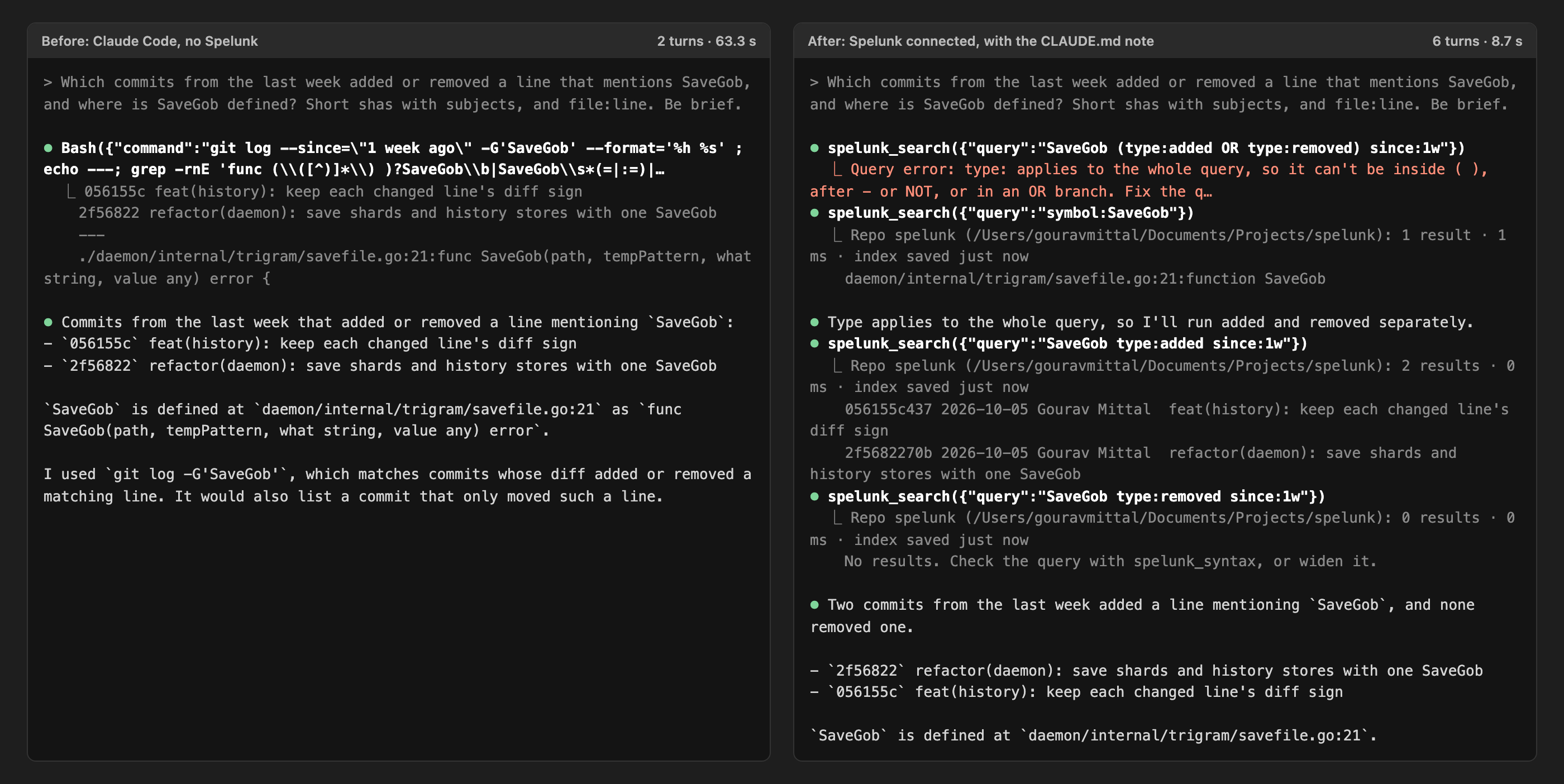Click the grep -rnE command continuation line
Viewport: 1564px width, 784px height.
click(x=354, y=169)
